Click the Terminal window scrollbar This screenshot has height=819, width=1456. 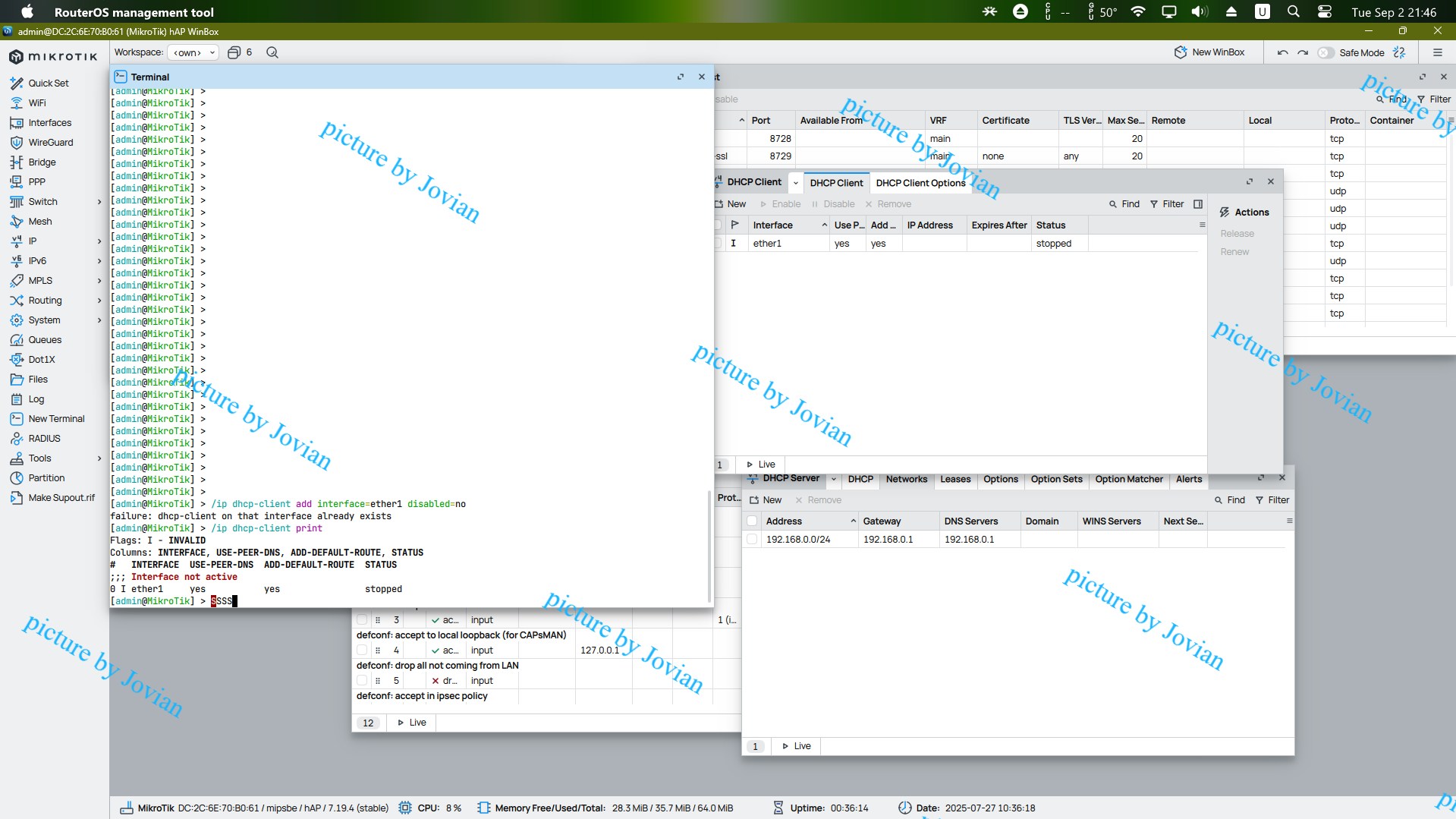pyautogui.click(x=710, y=545)
